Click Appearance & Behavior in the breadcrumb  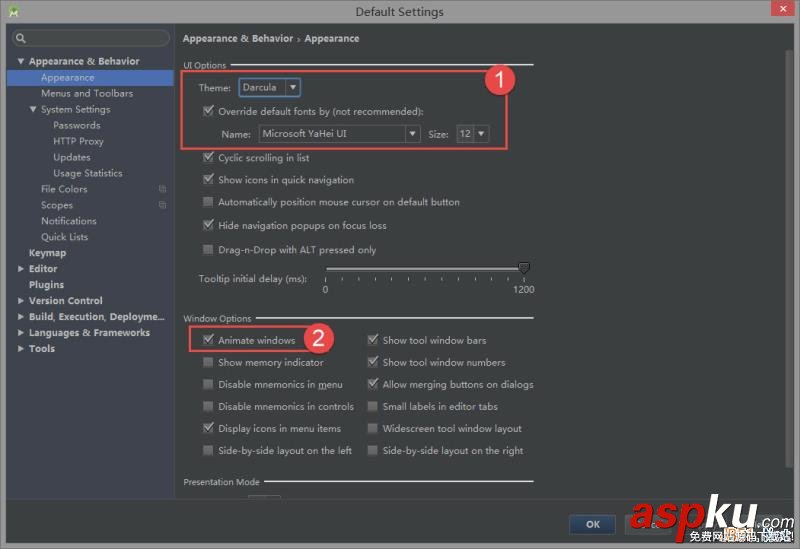click(238, 38)
